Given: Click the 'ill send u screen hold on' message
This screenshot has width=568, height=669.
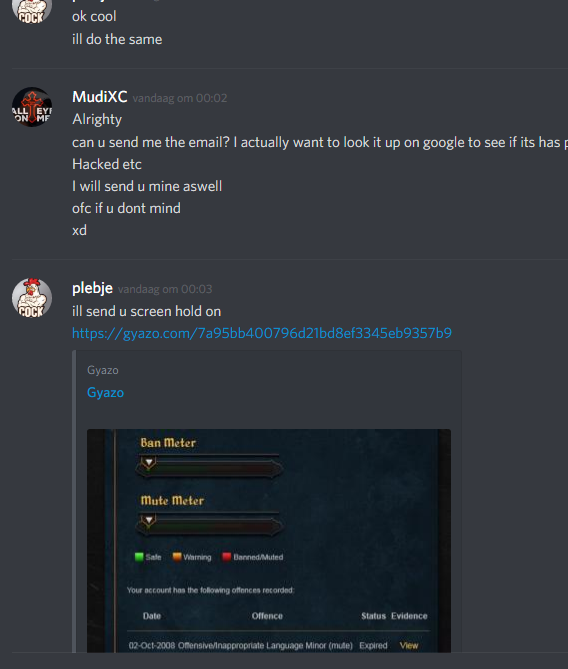Looking at the screenshot, I should point(146,311).
